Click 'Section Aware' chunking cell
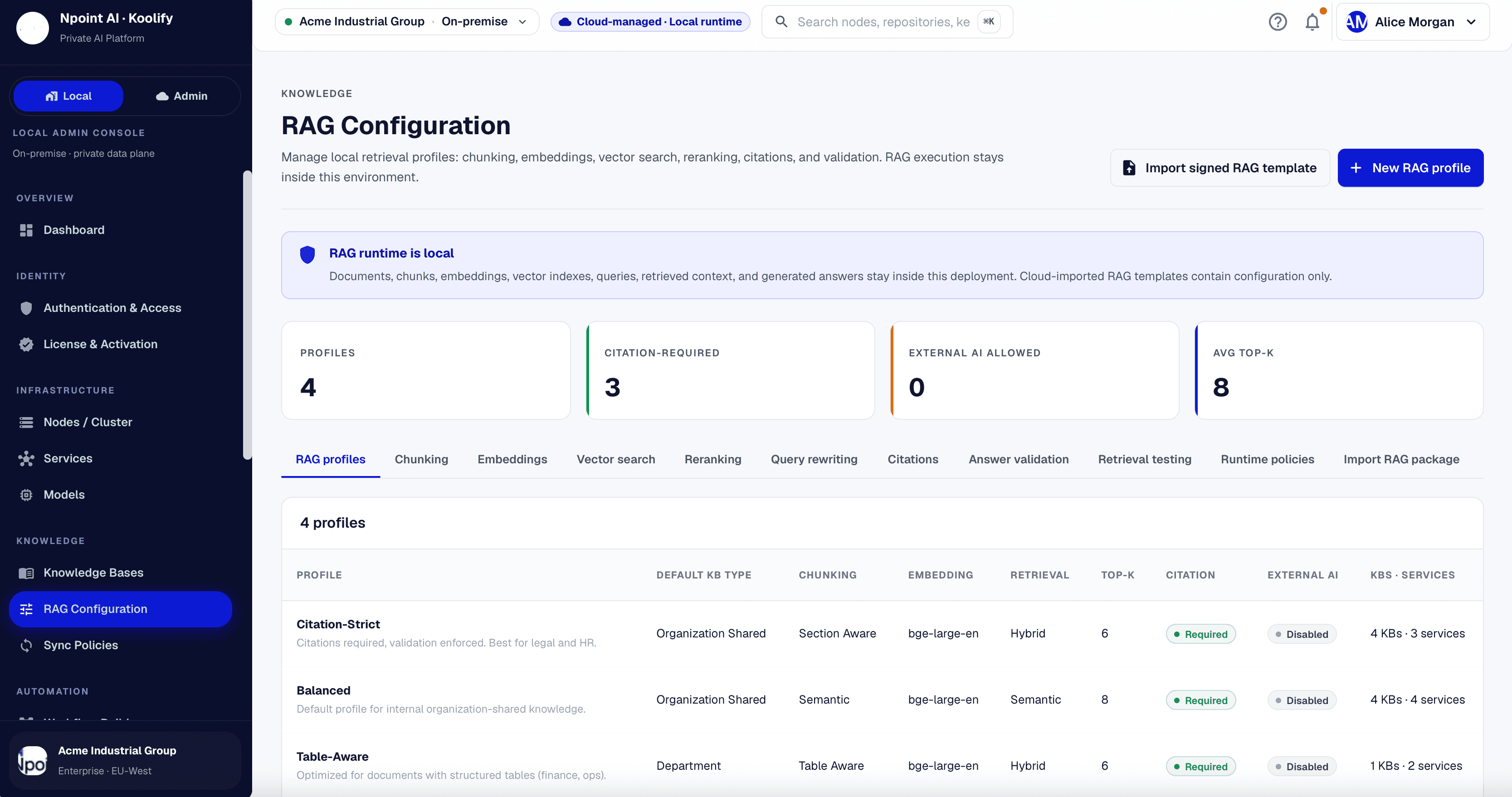 tap(837, 634)
